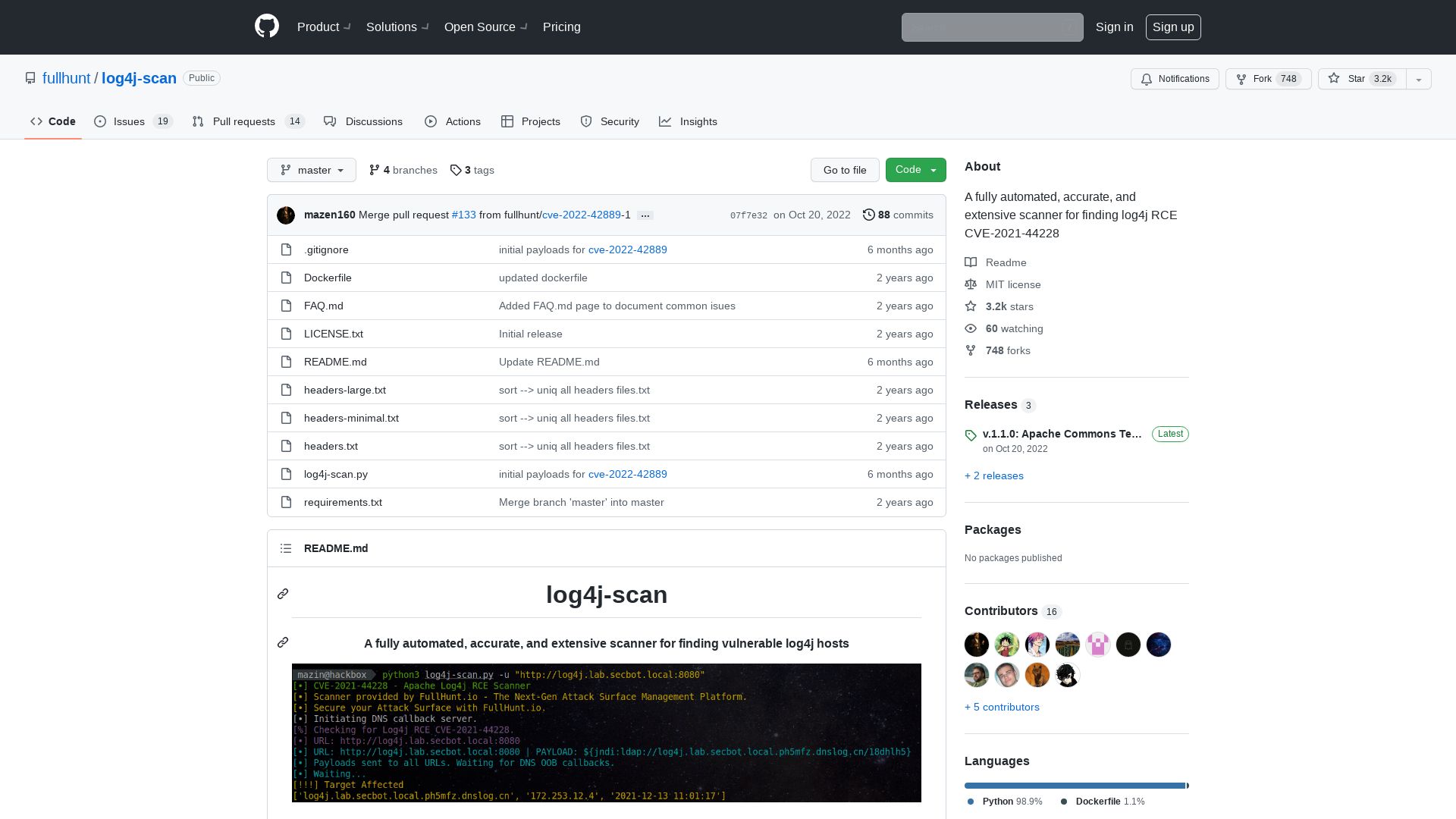Click the file icon for requirements.txt
The height and width of the screenshot is (819, 1456).
(x=286, y=502)
